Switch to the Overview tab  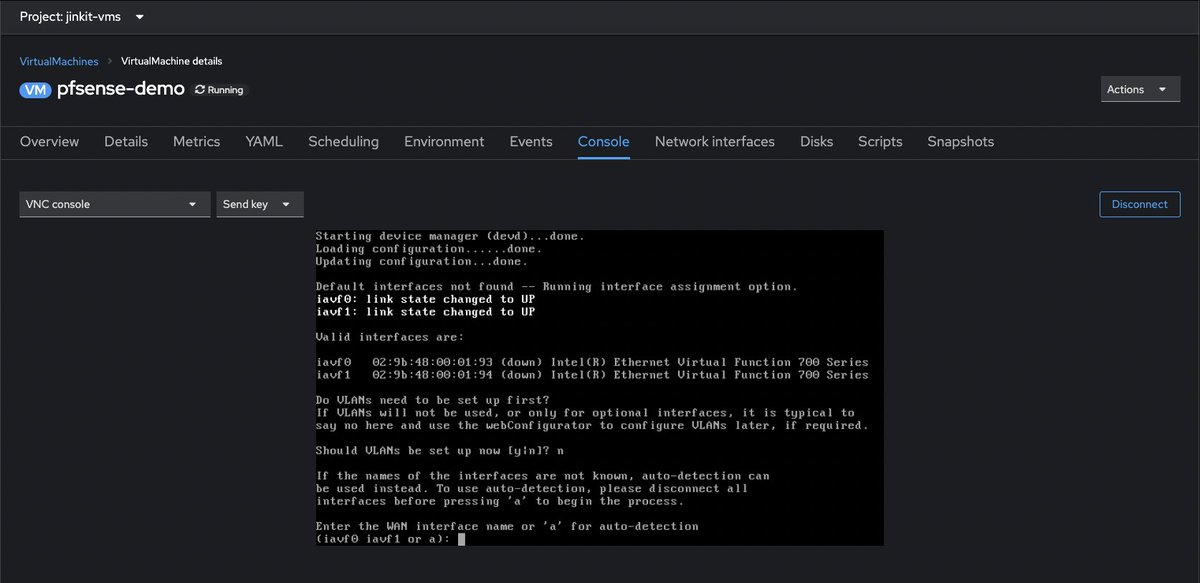(x=49, y=142)
